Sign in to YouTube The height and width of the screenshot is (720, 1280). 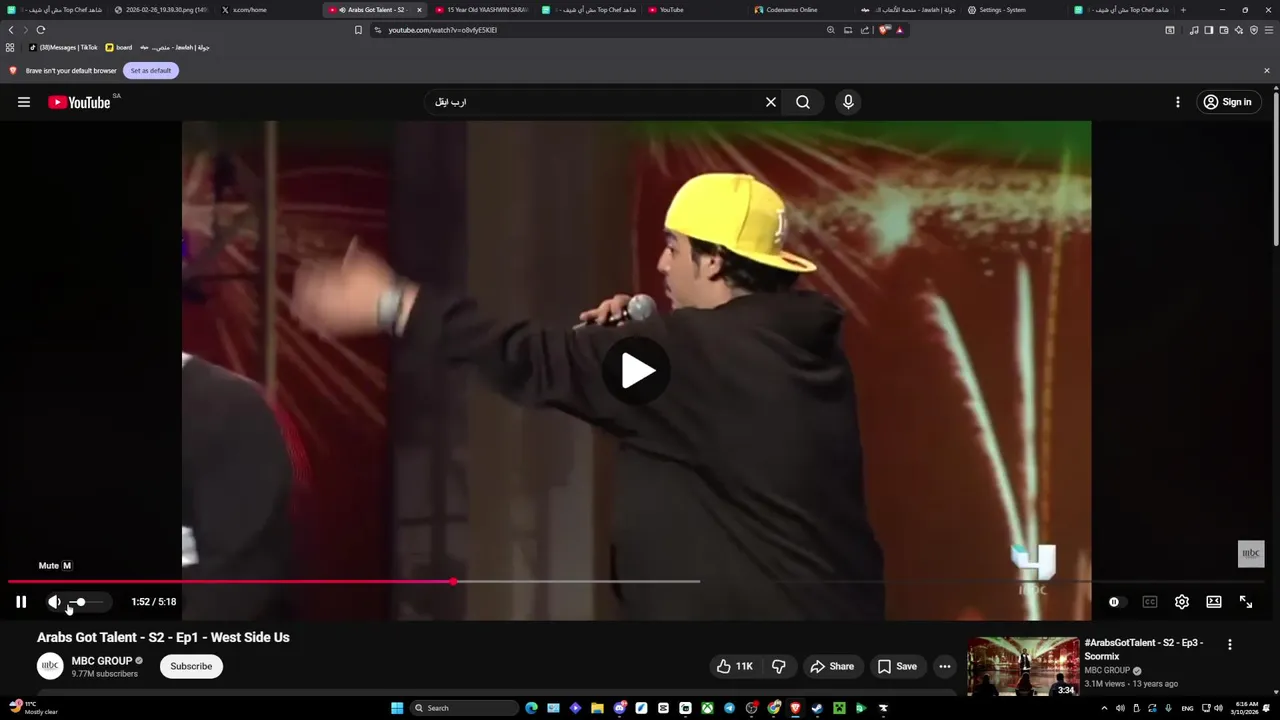[1228, 102]
